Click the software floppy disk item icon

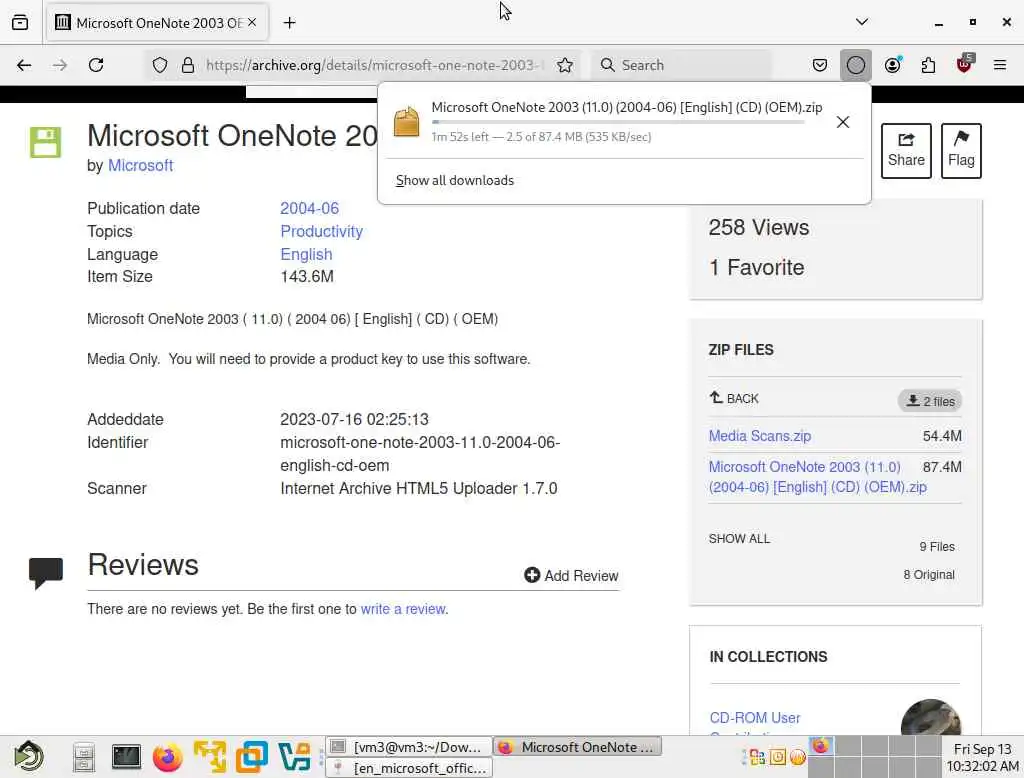(x=46, y=142)
